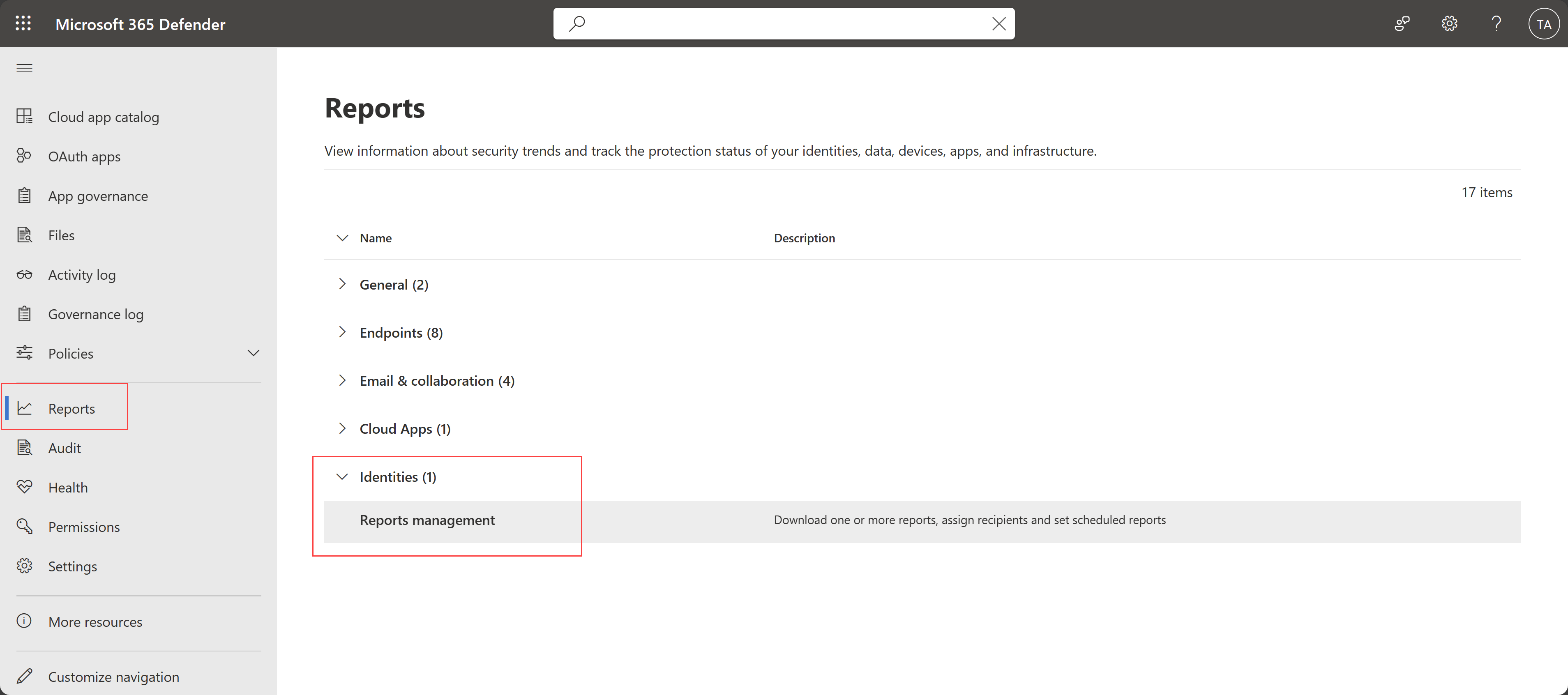Navigate to Activity log section
1568x695 pixels.
tap(82, 274)
